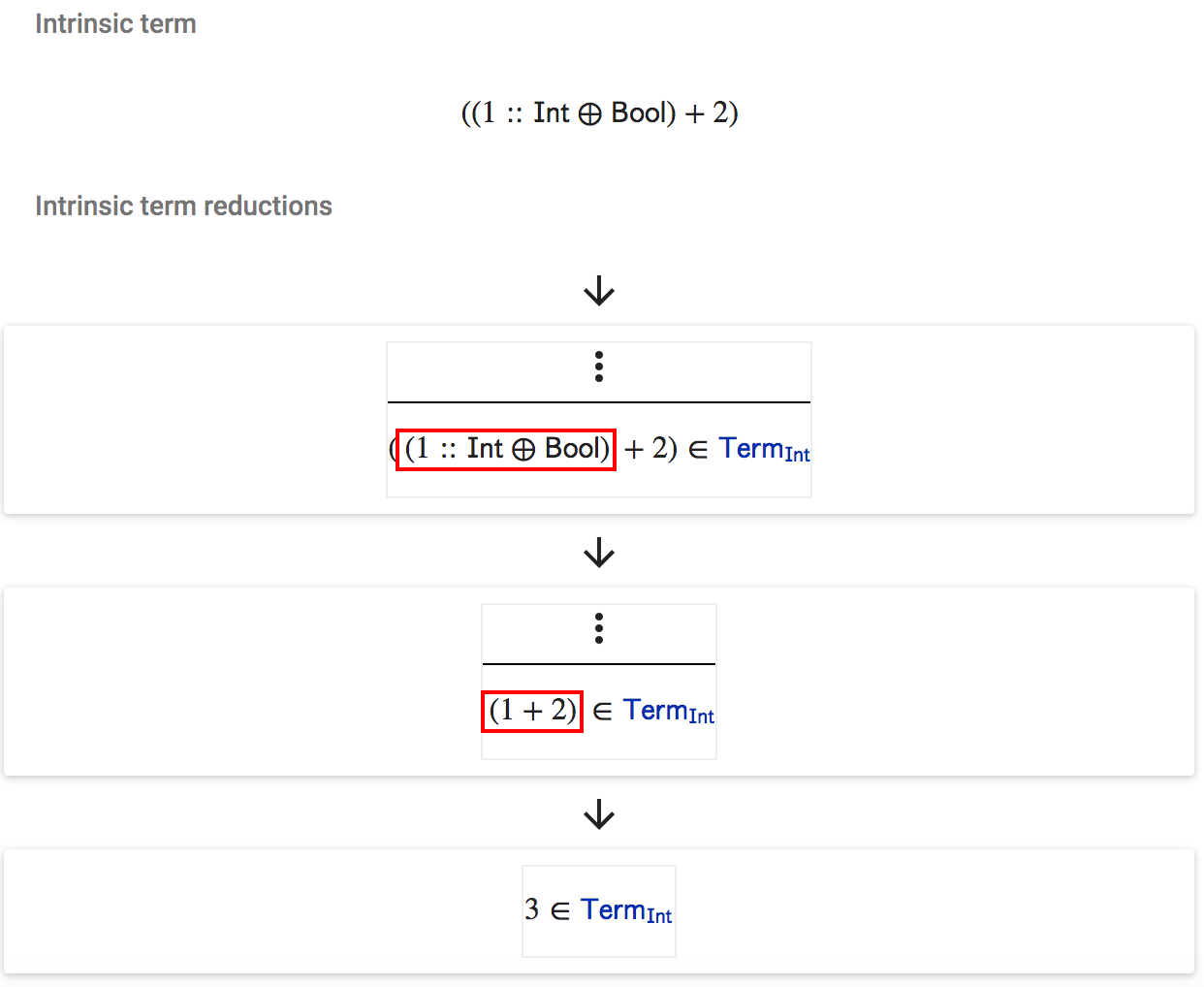Open the Term Int link in first reduction
Viewport: 1204px width, 987px height.
[764, 450]
